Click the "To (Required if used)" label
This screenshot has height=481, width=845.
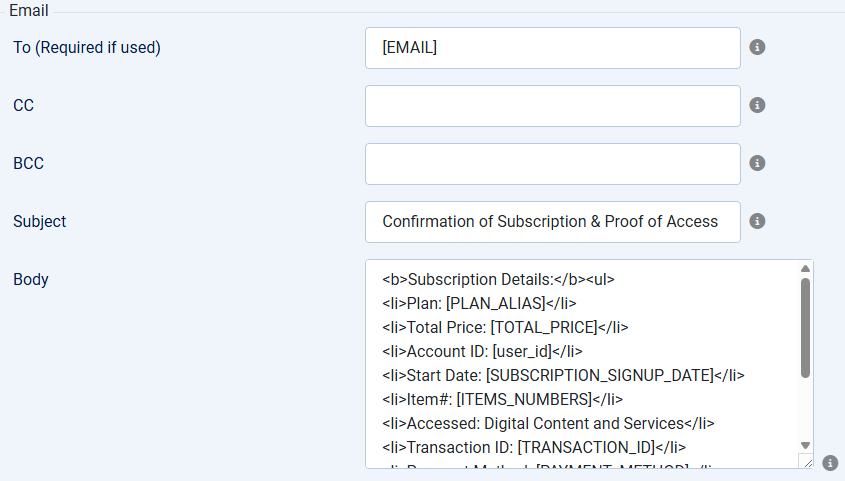[x=87, y=47]
